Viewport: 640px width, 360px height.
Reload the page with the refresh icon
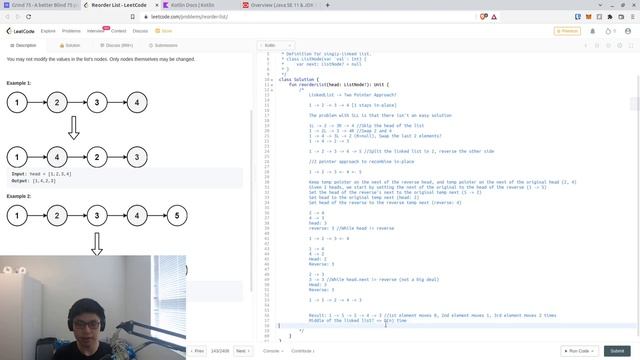coord(29,17)
